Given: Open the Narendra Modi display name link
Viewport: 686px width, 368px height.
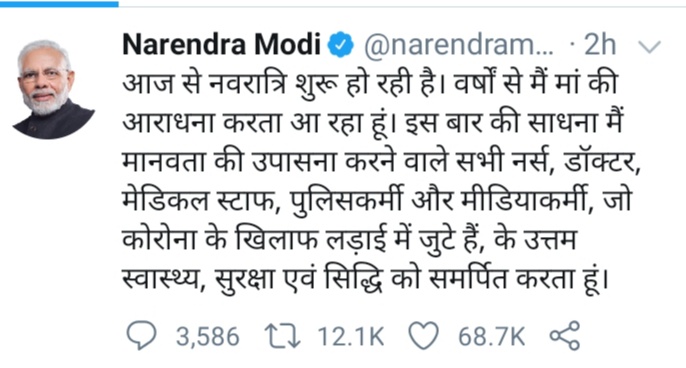Looking at the screenshot, I should pyautogui.click(x=222, y=44).
